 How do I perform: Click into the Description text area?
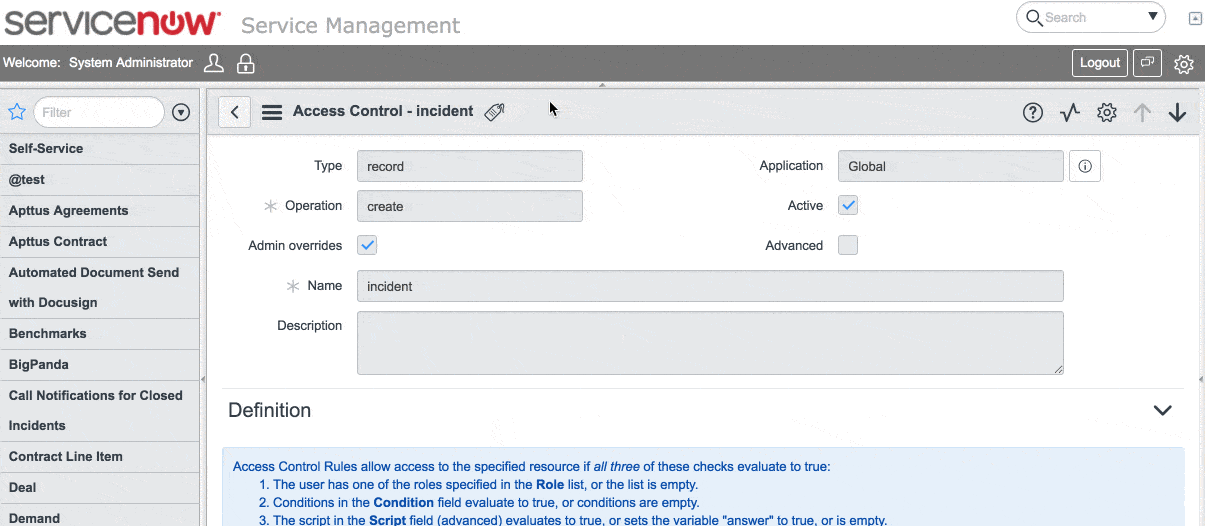[x=709, y=343]
